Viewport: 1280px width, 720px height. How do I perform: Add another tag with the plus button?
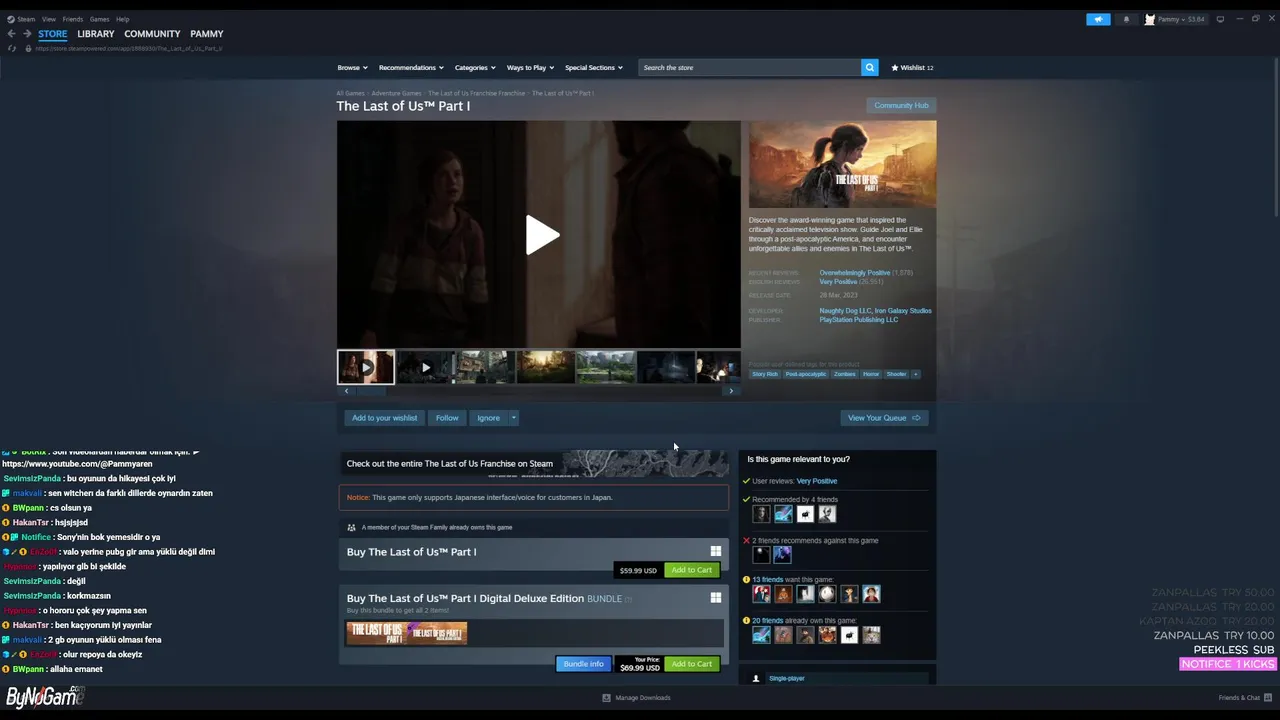pos(915,374)
